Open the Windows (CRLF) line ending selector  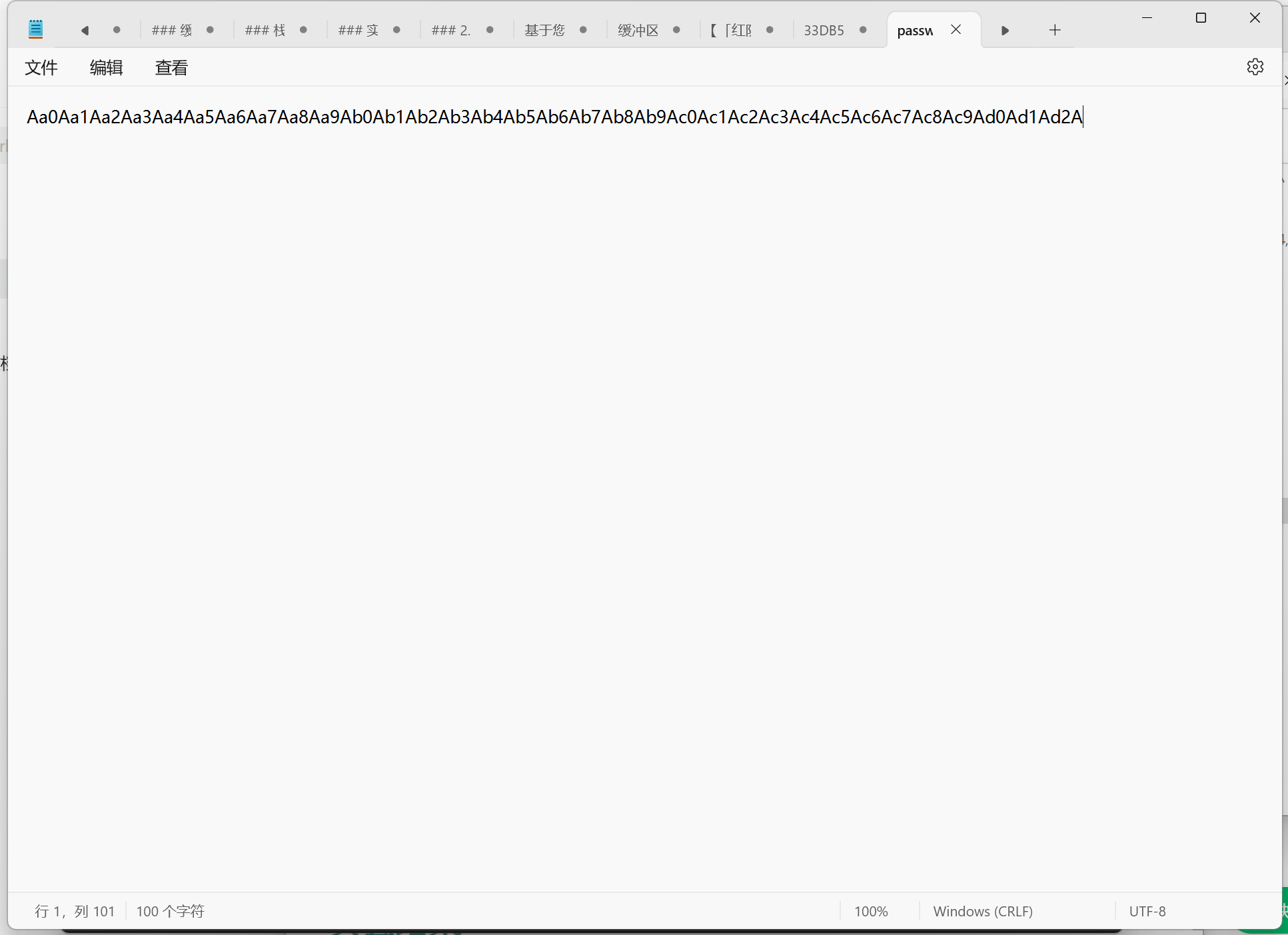click(x=982, y=911)
